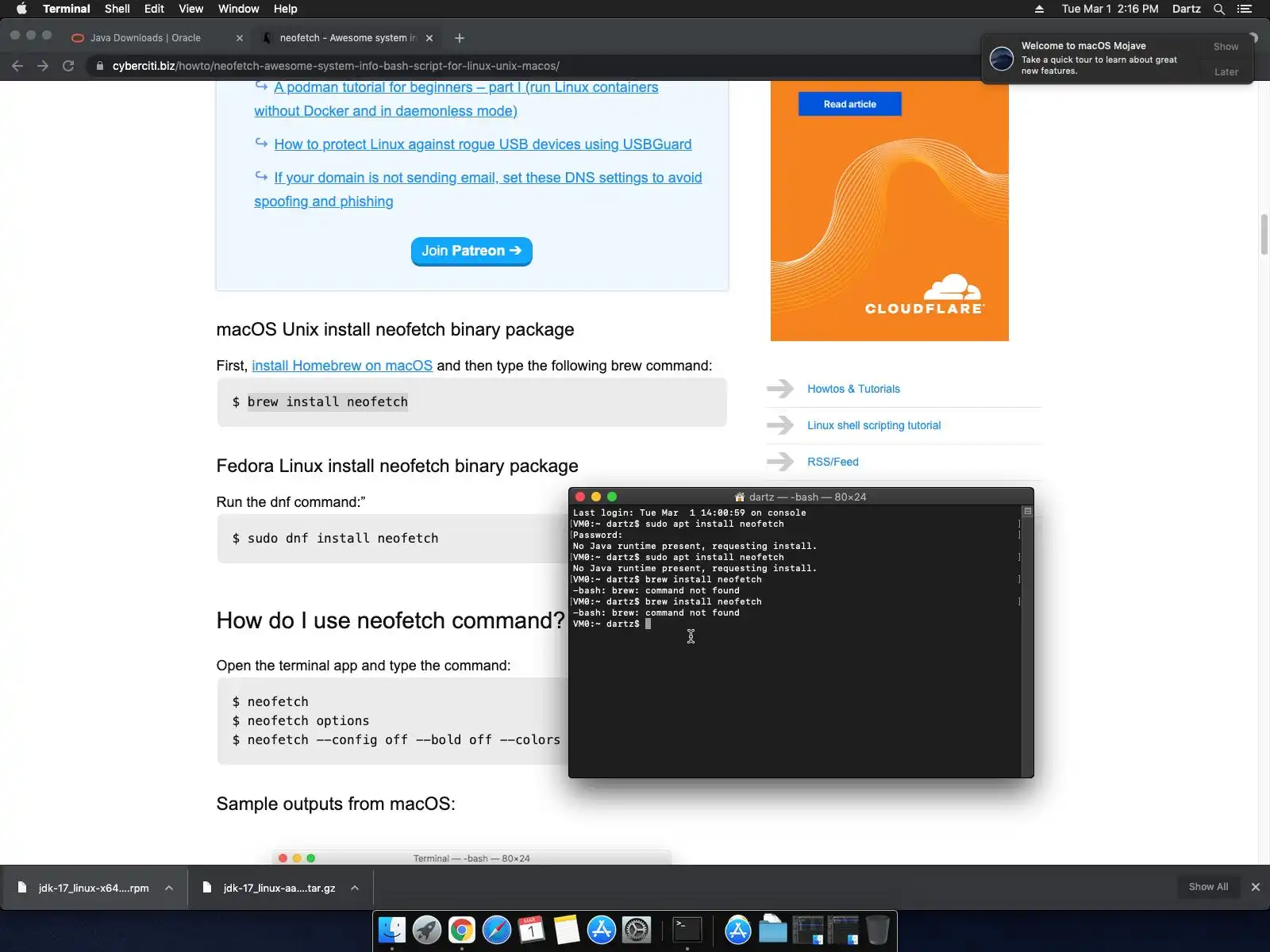Open Howtos & Tutorials sidebar link
This screenshot has height=952, width=1270.
853,389
